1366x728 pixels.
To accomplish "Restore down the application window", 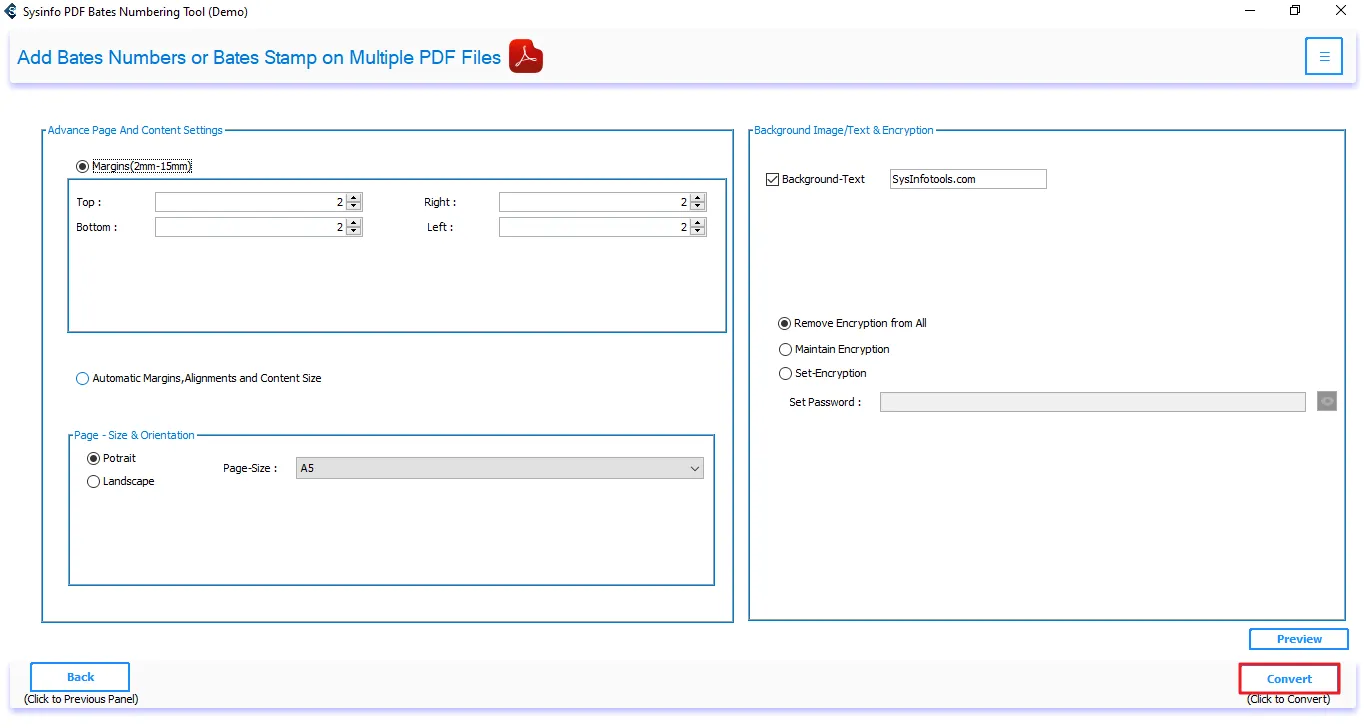I will tap(1295, 12).
